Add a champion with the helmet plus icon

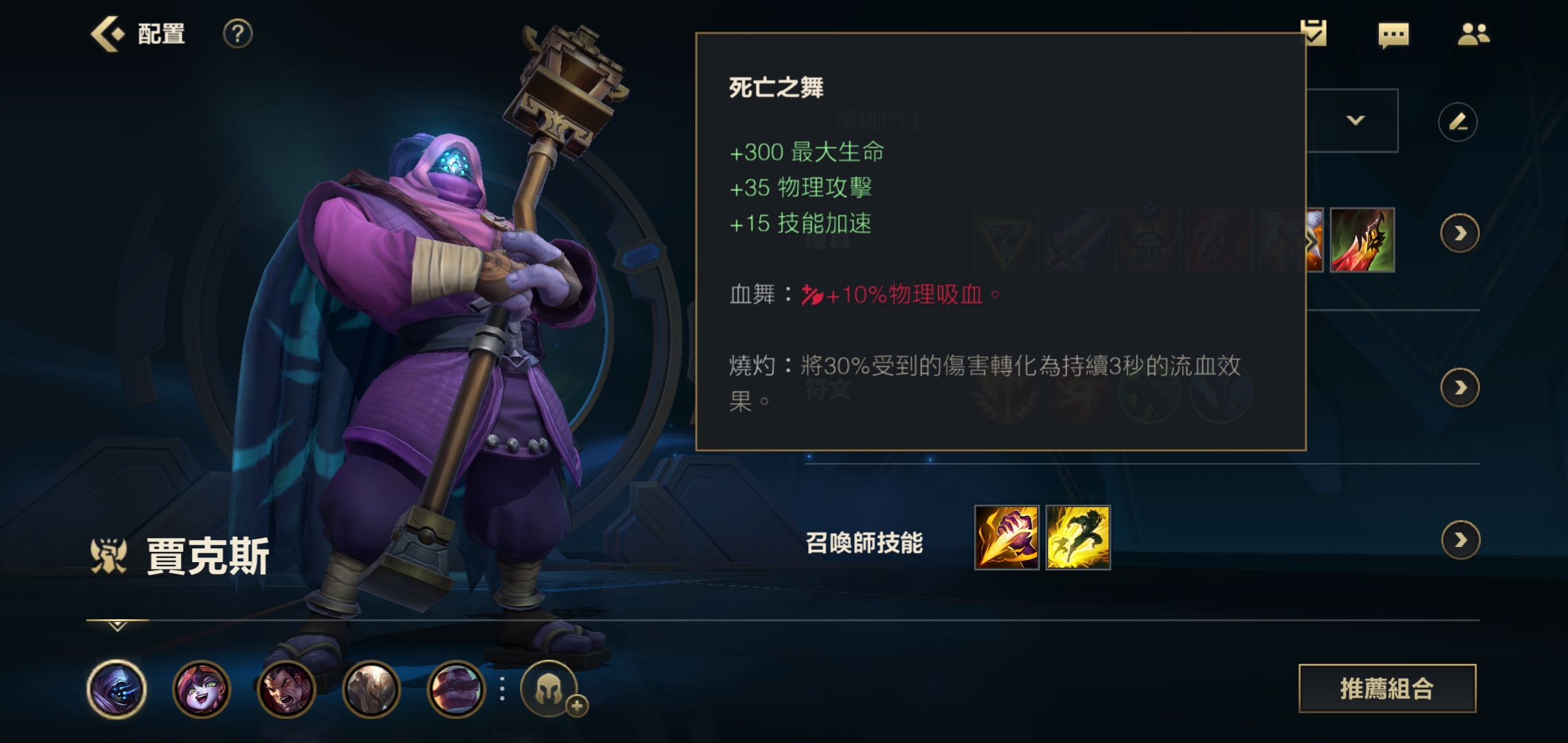point(549,689)
